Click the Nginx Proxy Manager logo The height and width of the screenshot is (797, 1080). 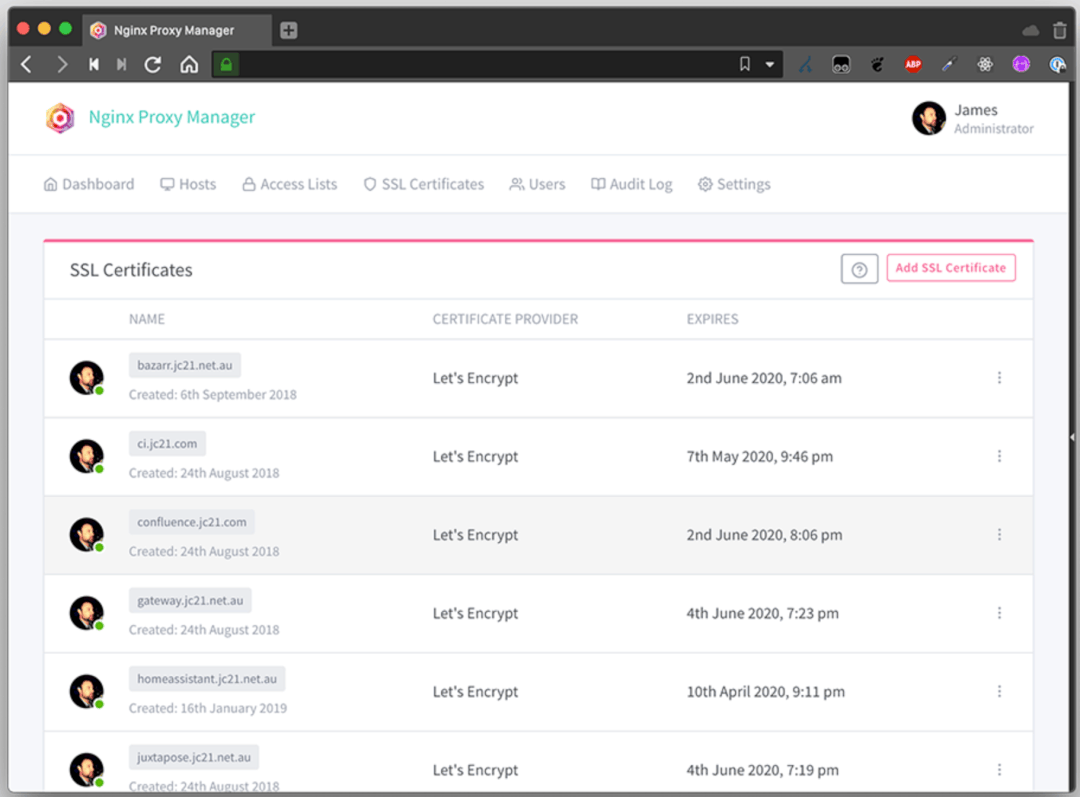click(x=60, y=118)
